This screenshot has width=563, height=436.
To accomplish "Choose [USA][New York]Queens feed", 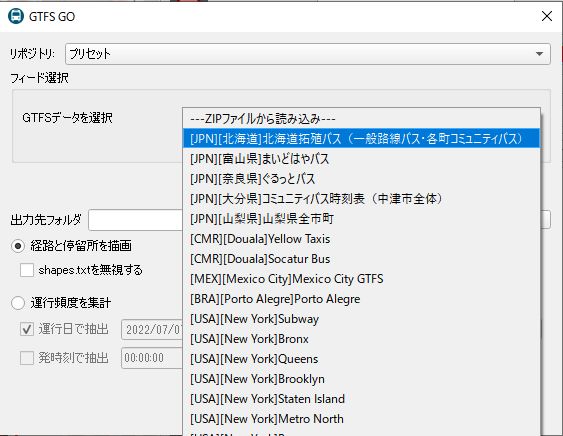I will (x=361, y=359).
